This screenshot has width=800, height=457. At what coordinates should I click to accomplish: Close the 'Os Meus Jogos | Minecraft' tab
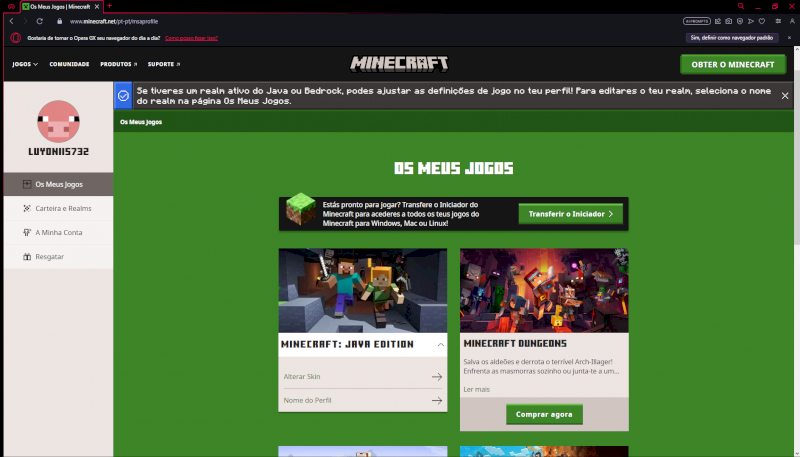97,7
